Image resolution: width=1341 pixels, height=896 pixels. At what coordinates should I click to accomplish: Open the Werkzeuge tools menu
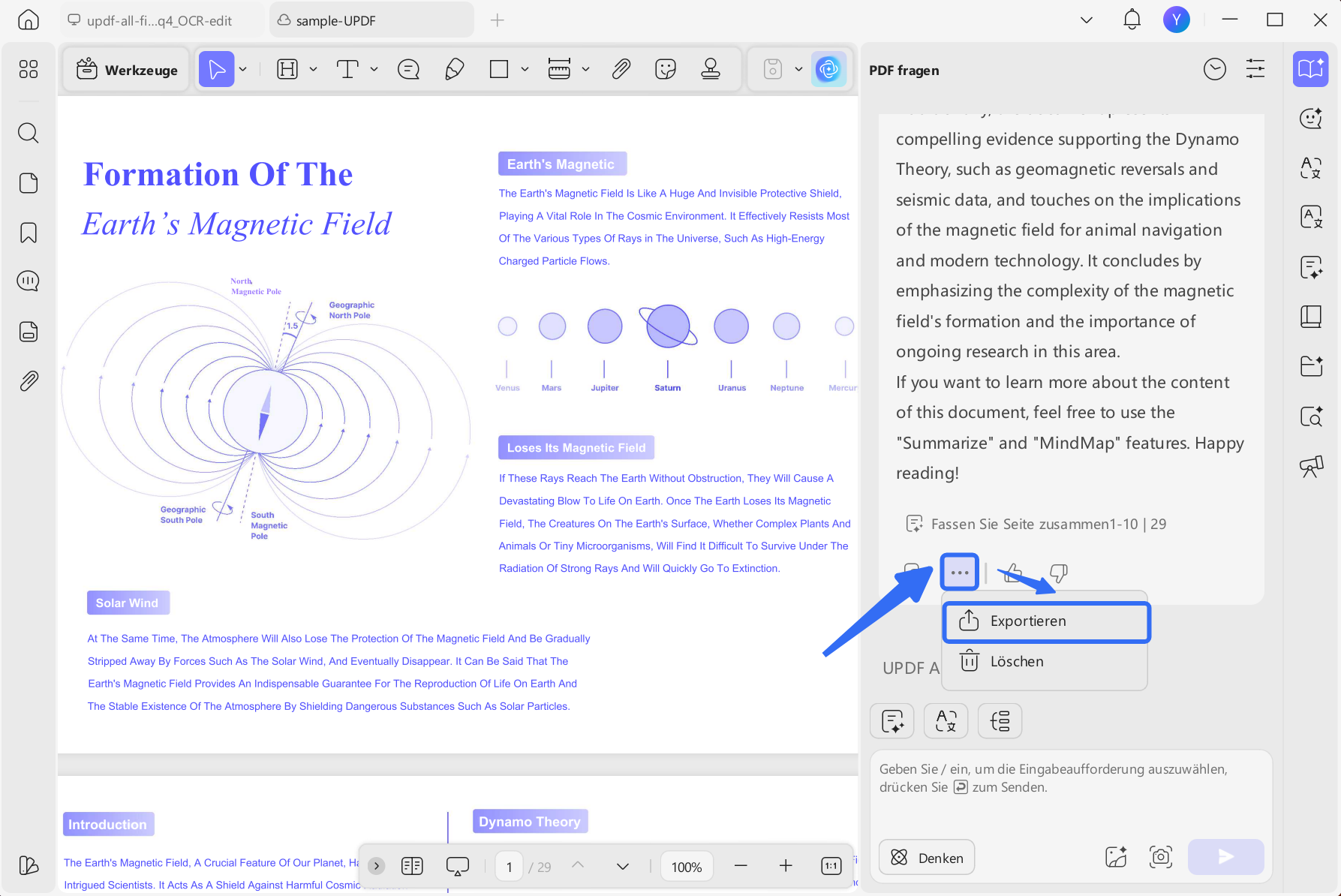(127, 70)
